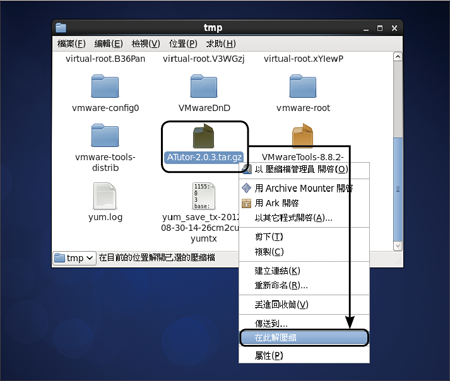The width and height of the screenshot is (450, 381).
Task: Open the 求助(H) menu
Action: click(x=221, y=44)
